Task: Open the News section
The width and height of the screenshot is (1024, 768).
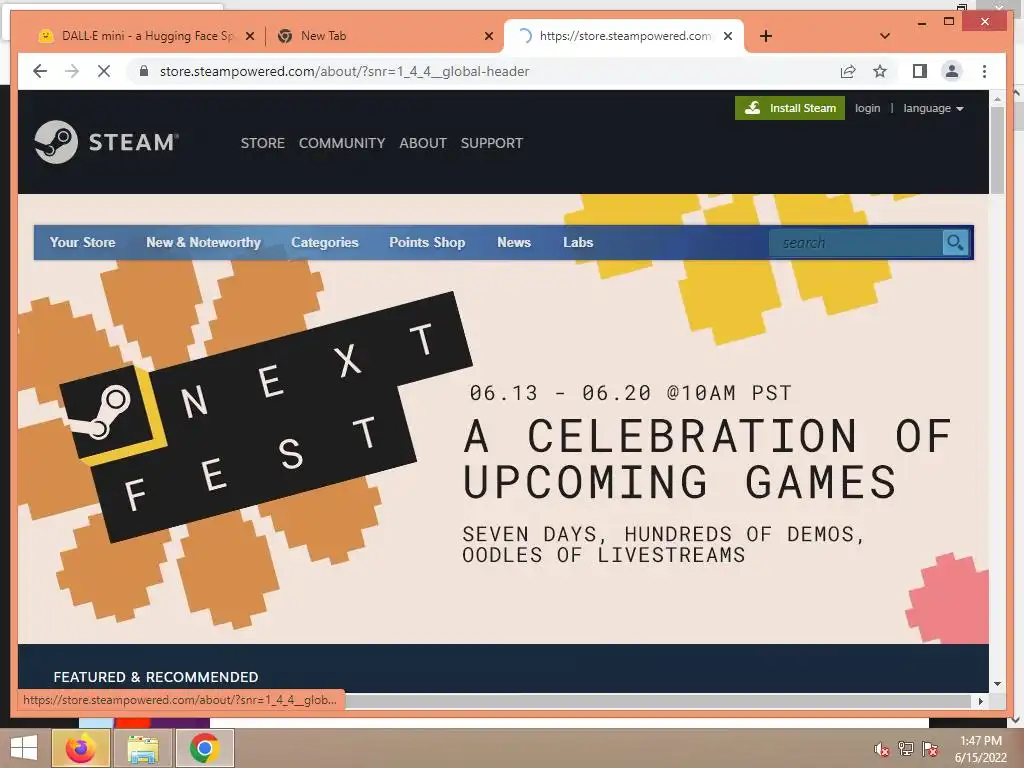Action: (x=514, y=242)
